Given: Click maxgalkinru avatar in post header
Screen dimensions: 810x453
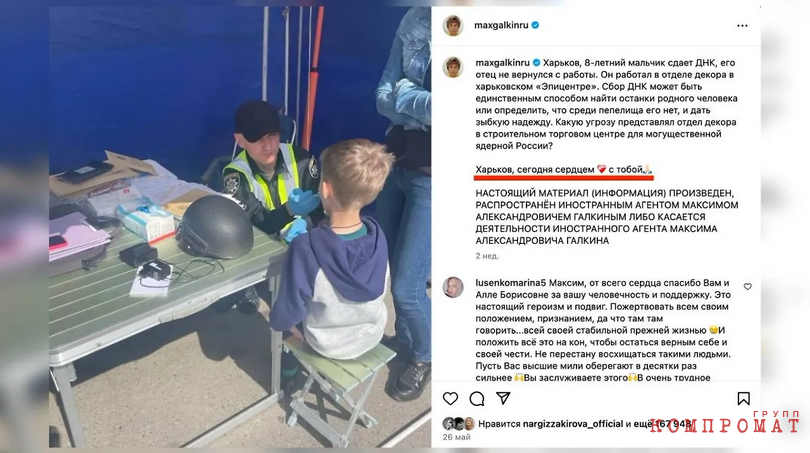Looking at the screenshot, I should click(453, 25).
